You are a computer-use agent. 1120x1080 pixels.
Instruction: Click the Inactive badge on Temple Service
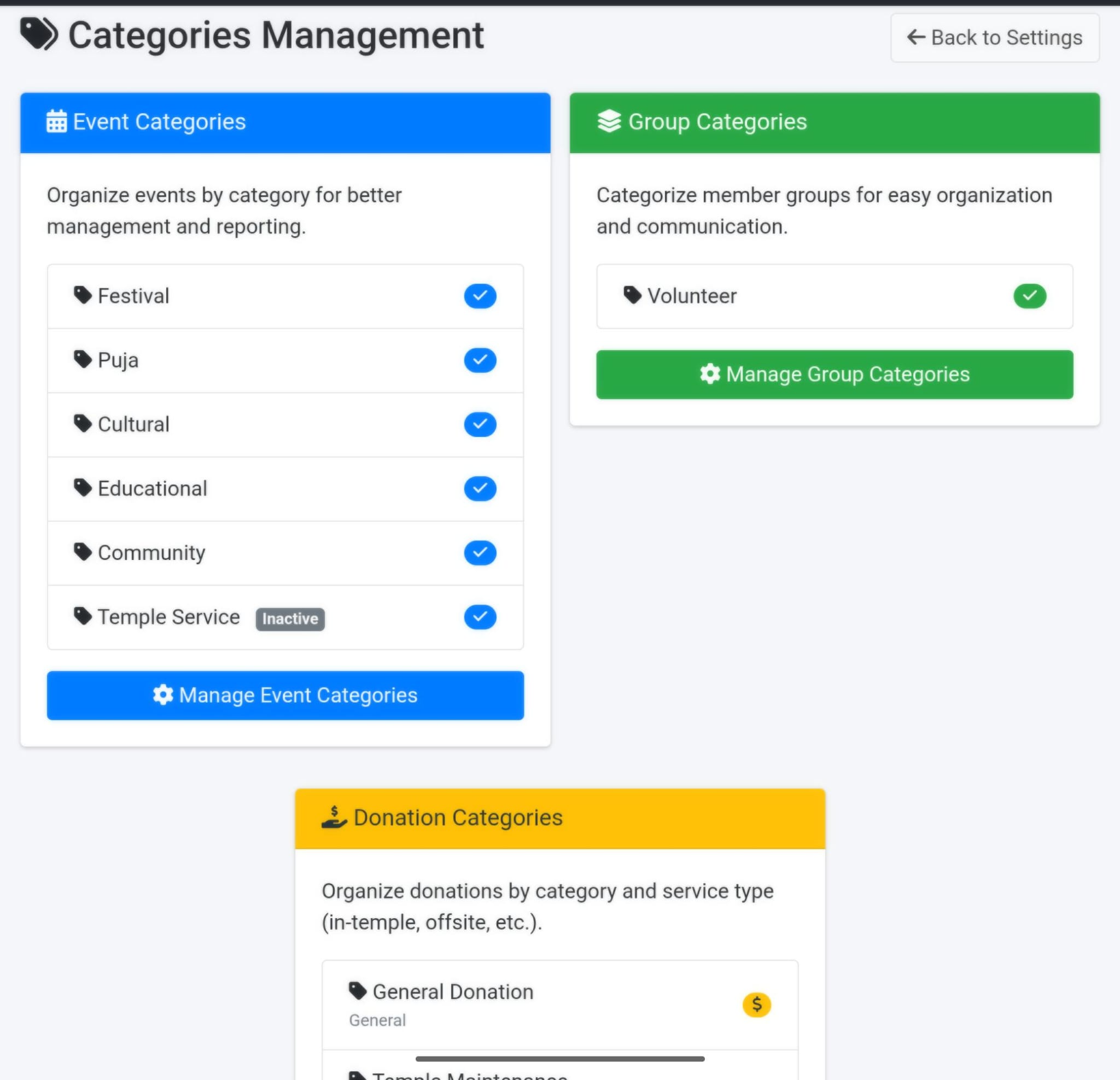[290, 619]
